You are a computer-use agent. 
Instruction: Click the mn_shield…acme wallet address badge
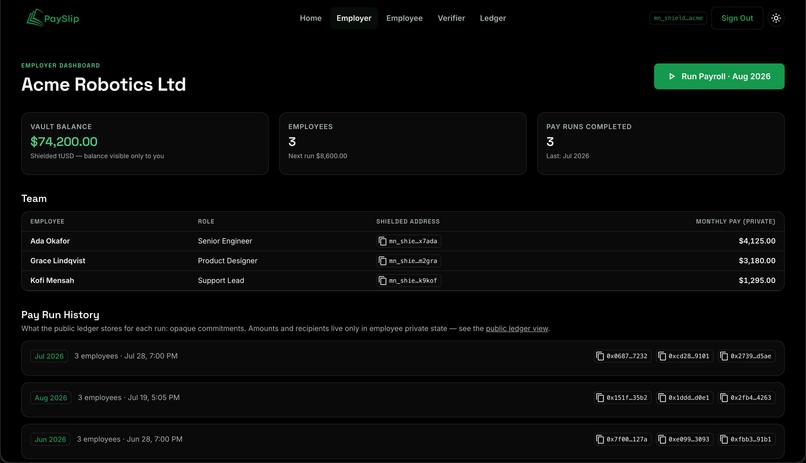pyautogui.click(x=678, y=18)
